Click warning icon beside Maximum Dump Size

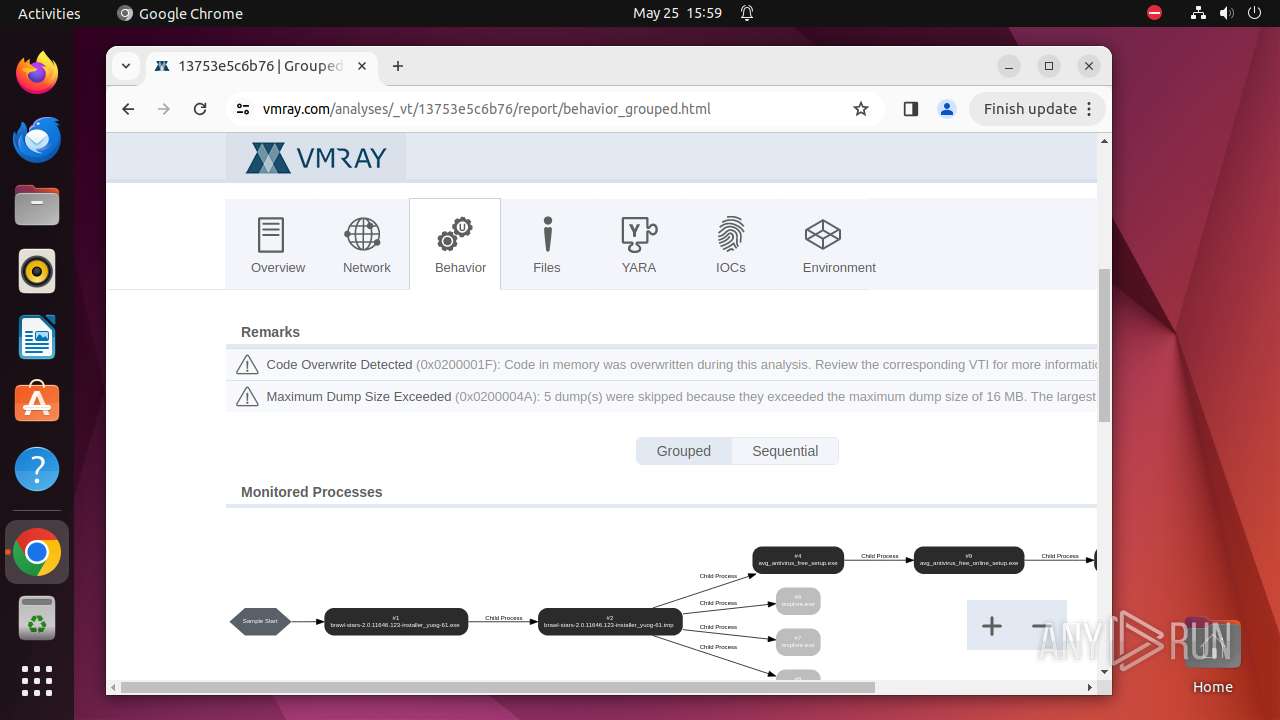click(247, 397)
